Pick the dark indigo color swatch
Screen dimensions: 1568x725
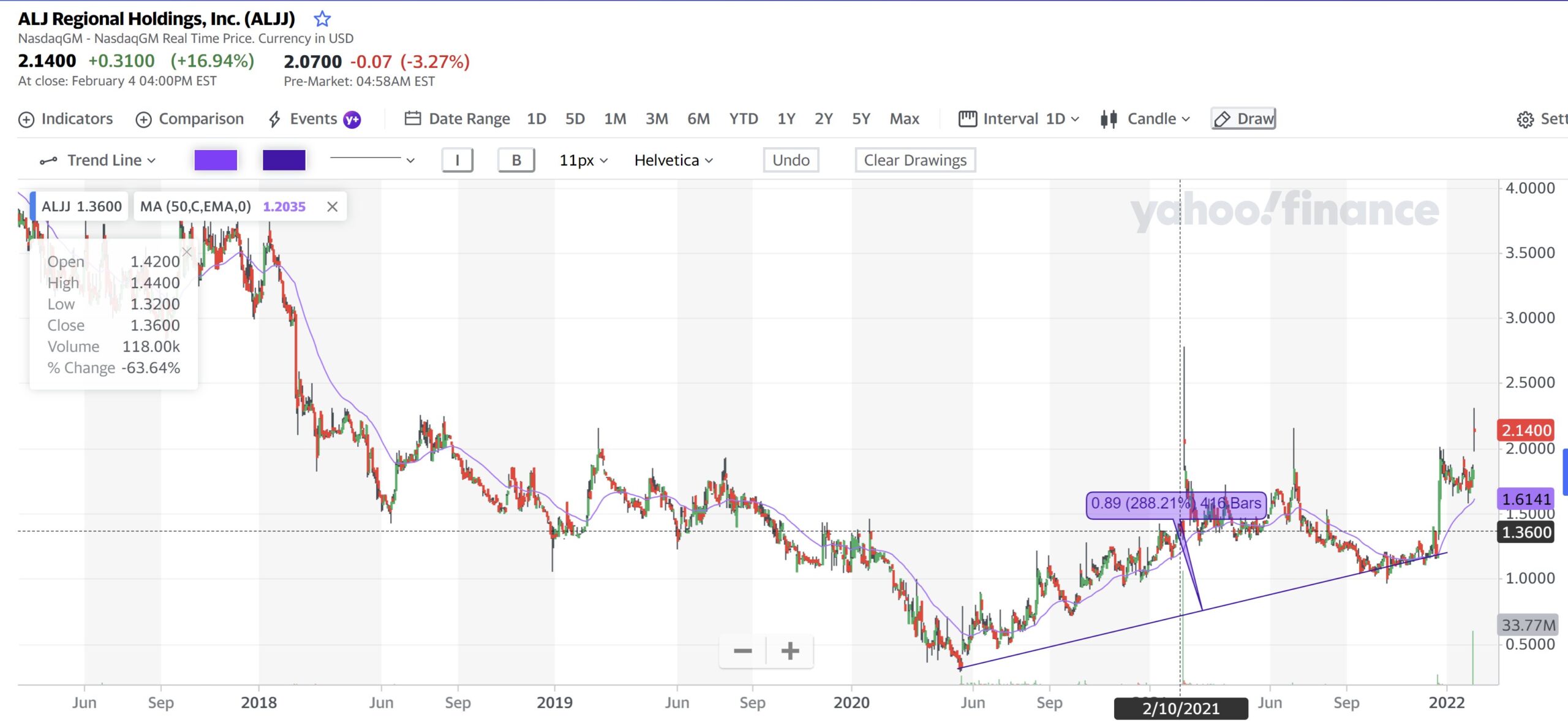(284, 160)
